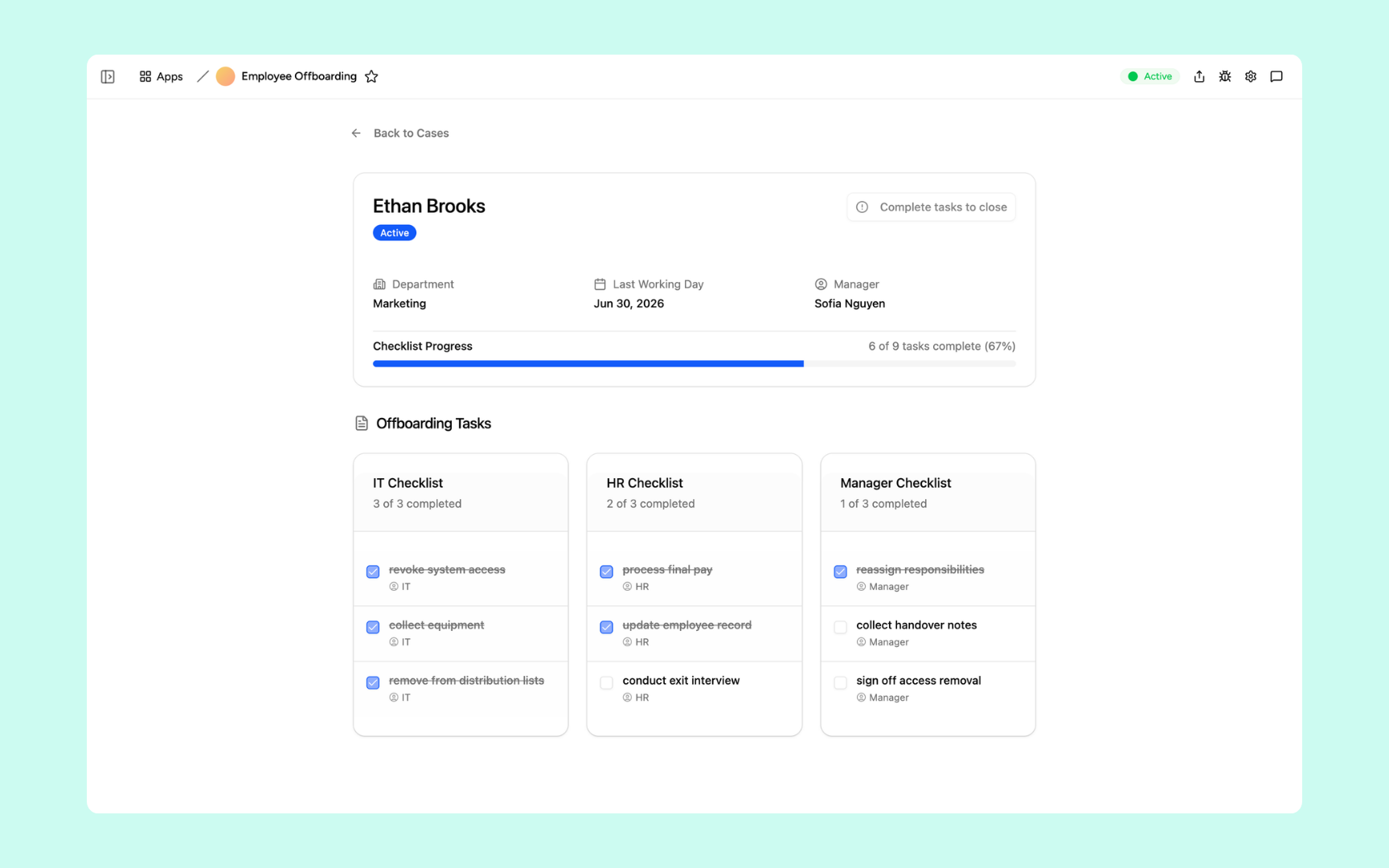
Task: Click the Jun 30, 2026 date
Action: [629, 304]
